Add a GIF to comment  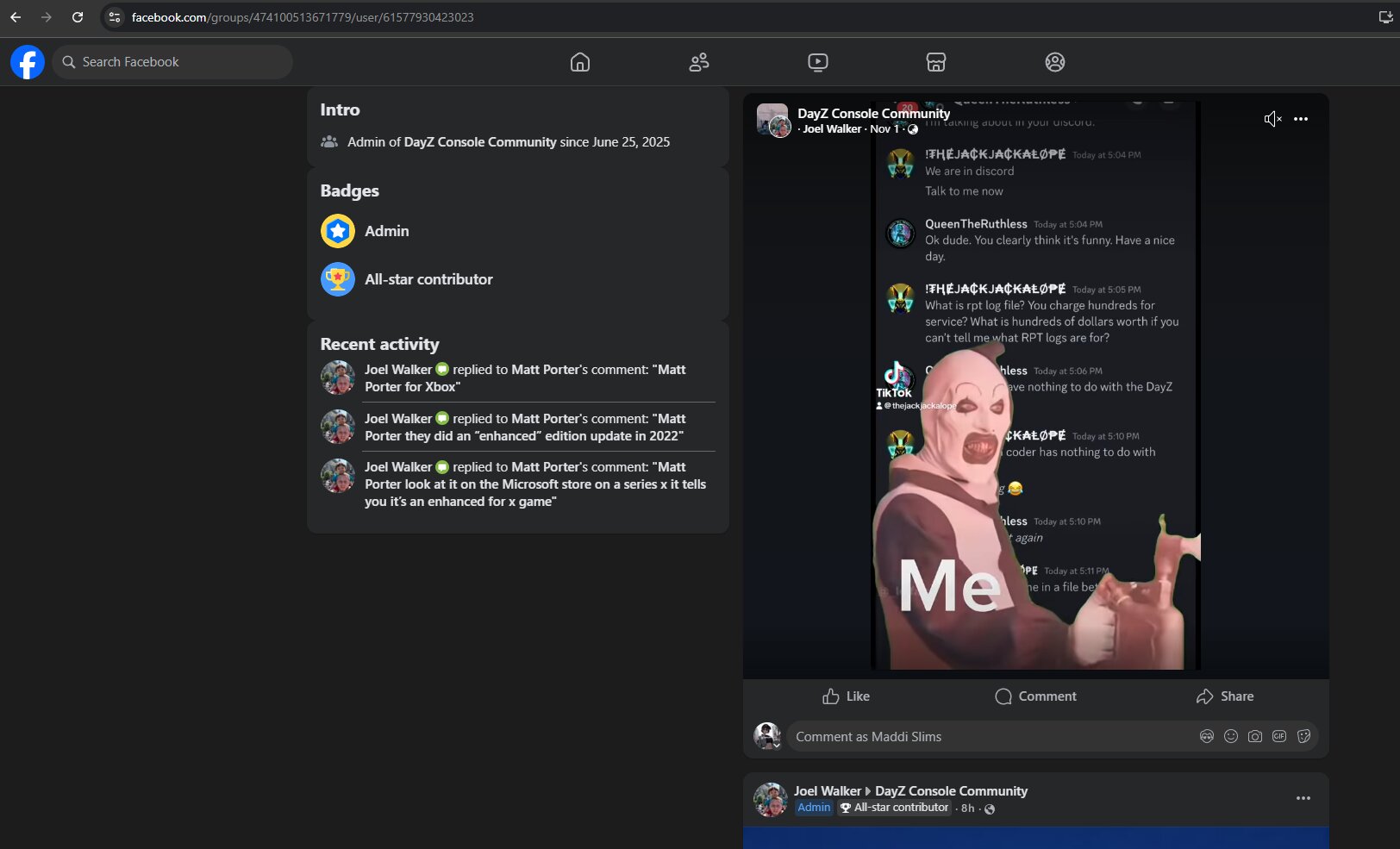[1279, 737]
